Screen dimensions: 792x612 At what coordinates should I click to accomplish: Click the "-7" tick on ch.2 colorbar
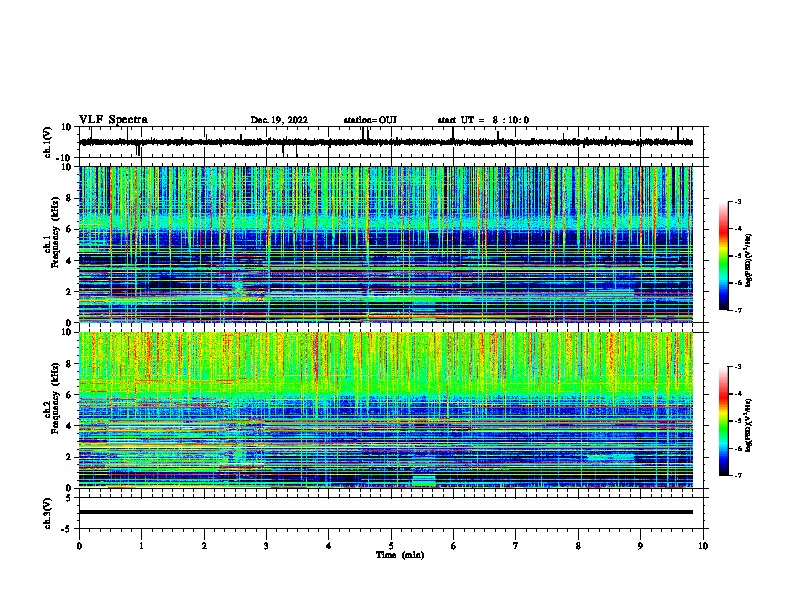[738, 475]
